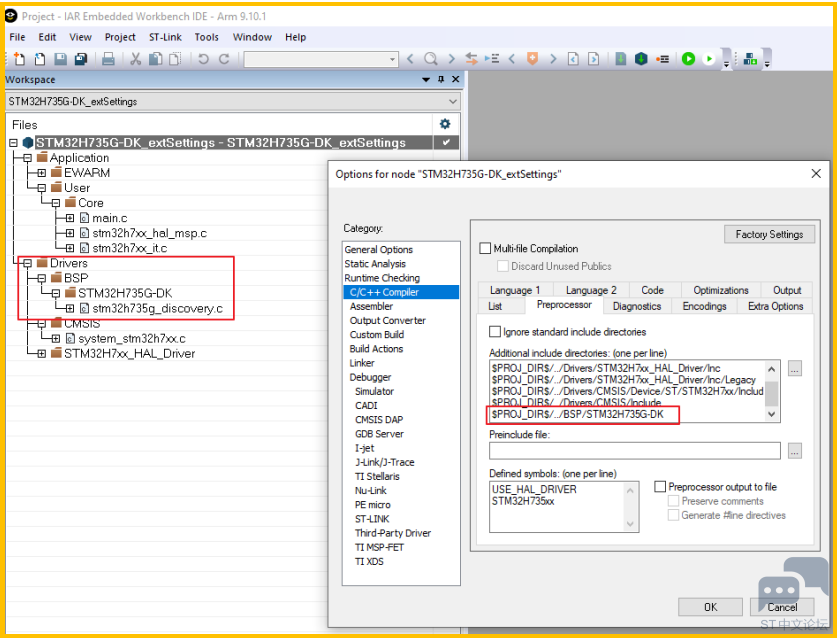
Task: Expand the main.c file node
Action: coord(70,218)
